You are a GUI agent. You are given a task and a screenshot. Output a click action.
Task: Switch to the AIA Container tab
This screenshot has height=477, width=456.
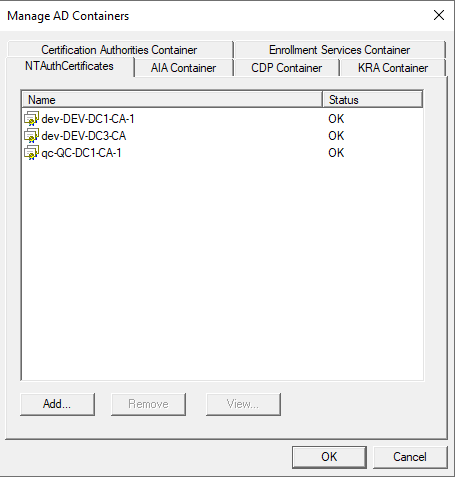[183, 68]
